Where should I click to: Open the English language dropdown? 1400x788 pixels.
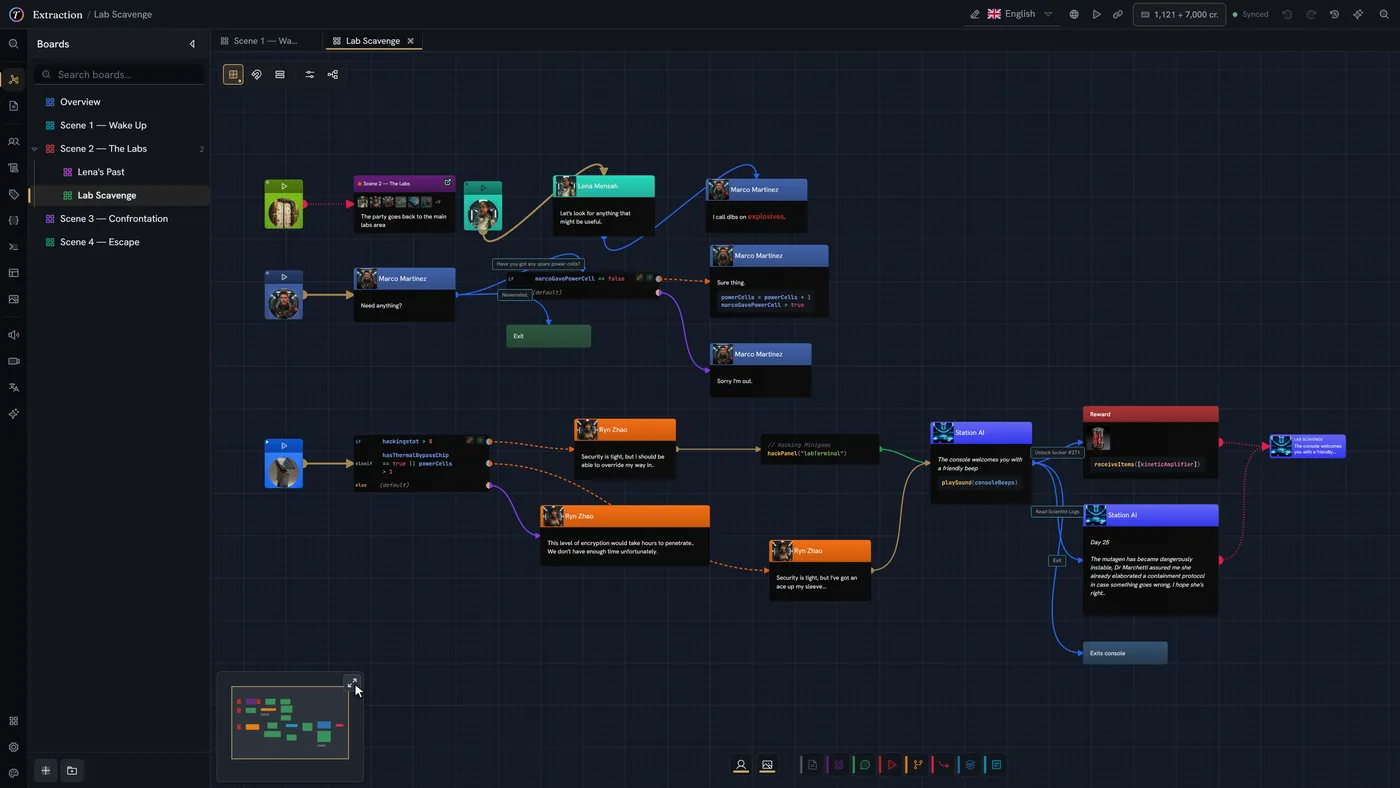point(1020,15)
